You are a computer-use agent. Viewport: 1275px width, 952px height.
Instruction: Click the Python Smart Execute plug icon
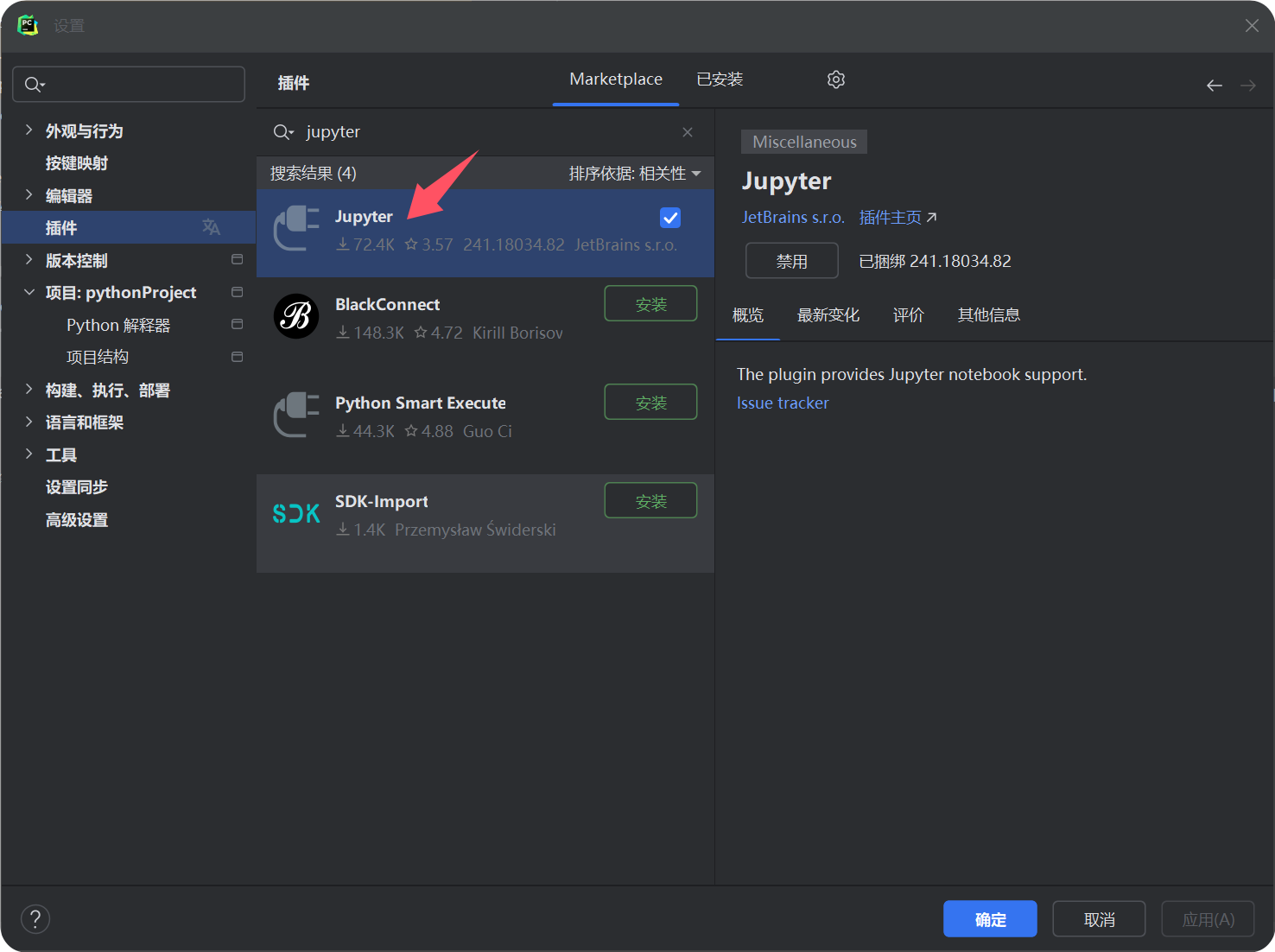click(x=296, y=416)
